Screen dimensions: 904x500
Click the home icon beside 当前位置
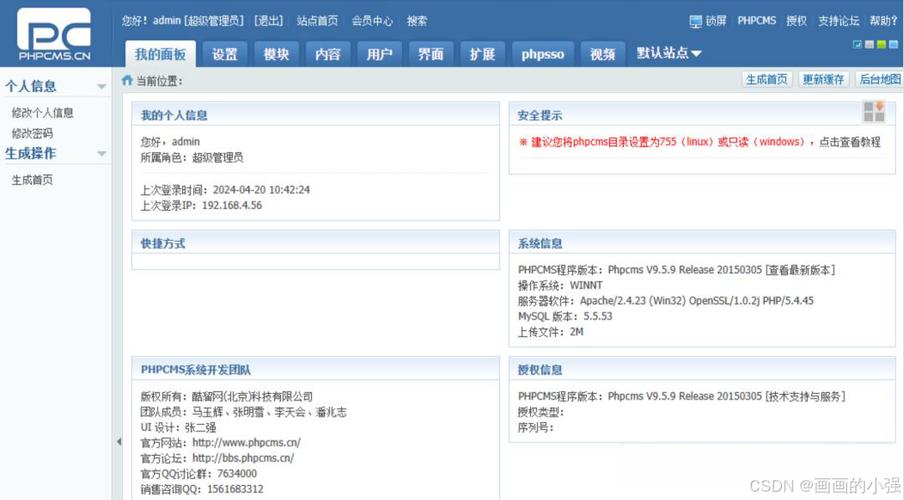(x=127, y=80)
